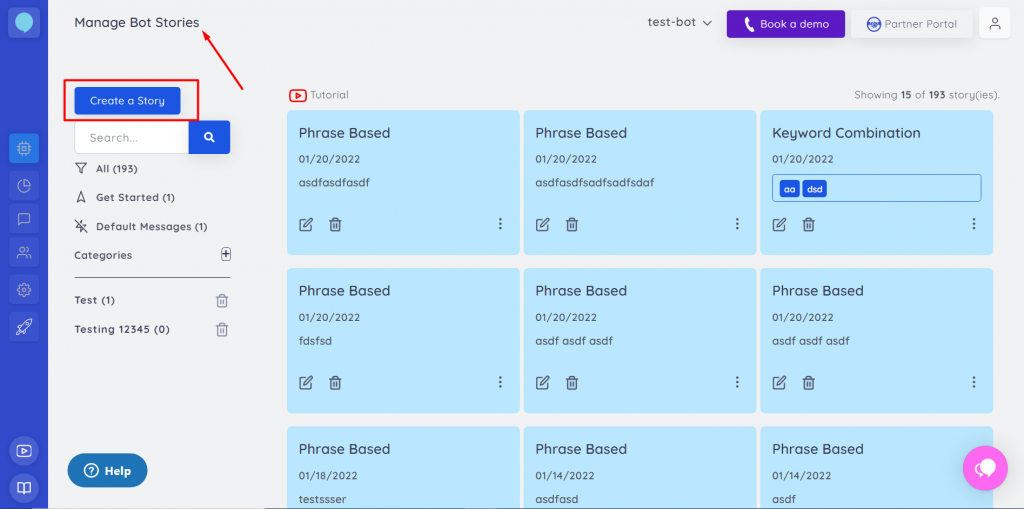This screenshot has height=509, width=1024.
Task: Click the blue search magnifier button
Action: (x=209, y=137)
